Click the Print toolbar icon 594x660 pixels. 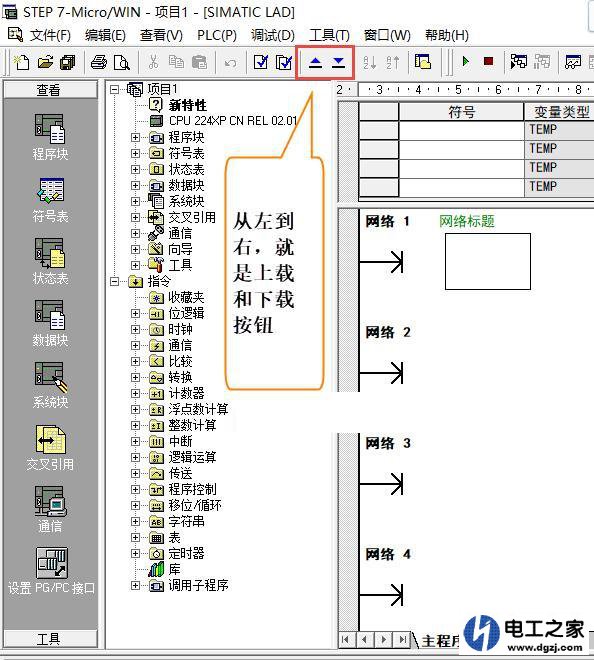tap(99, 63)
